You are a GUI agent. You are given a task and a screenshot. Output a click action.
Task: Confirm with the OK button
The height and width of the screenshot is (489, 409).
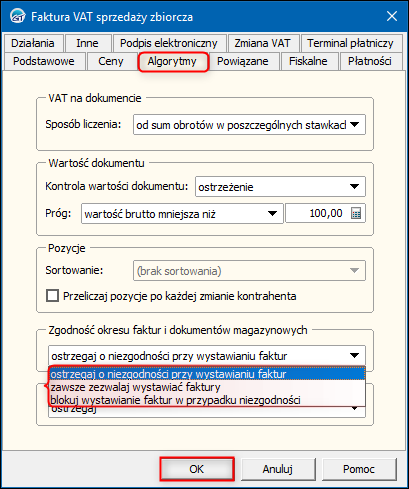[x=197, y=469]
